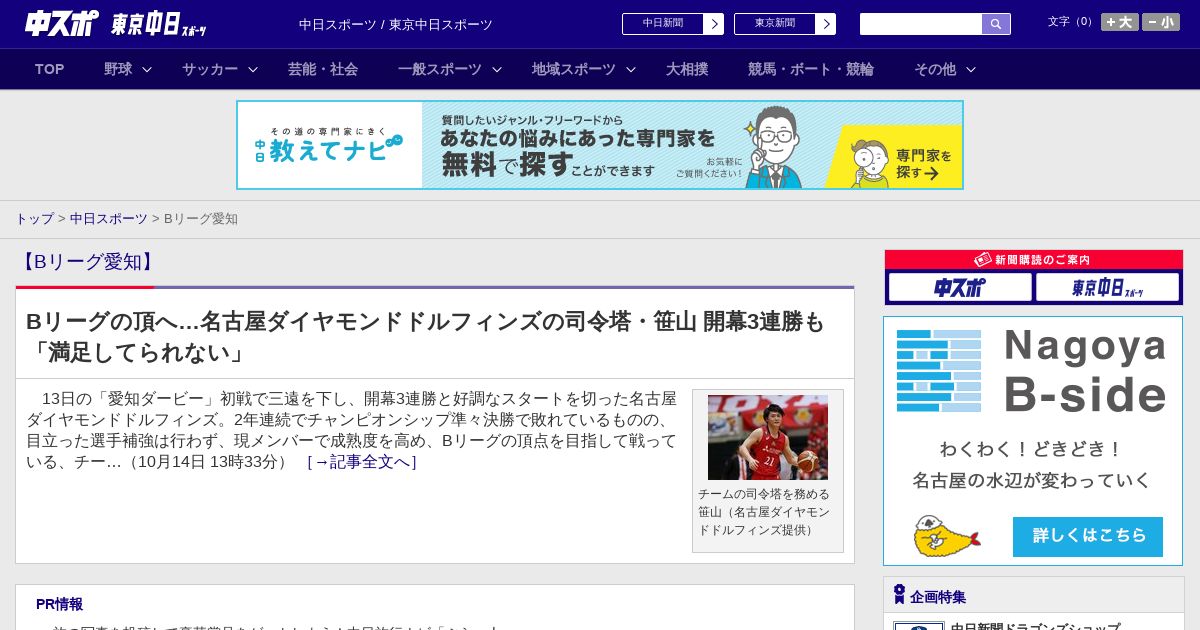Screen dimensions: 1200x630
Task: Click the 中スポ logo in header
Action: click(62, 23)
